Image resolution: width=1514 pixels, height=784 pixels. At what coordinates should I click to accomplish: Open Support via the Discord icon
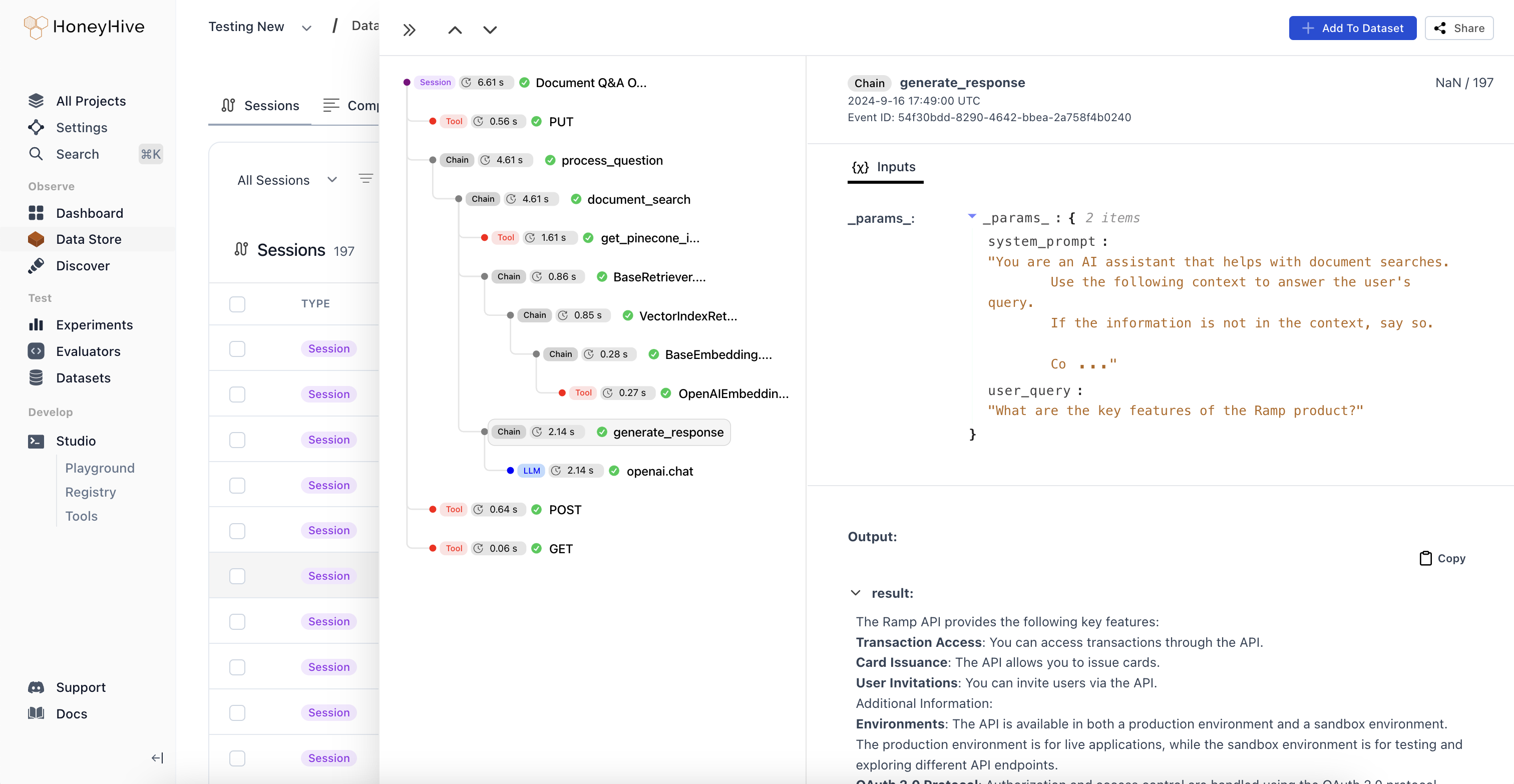click(36, 687)
